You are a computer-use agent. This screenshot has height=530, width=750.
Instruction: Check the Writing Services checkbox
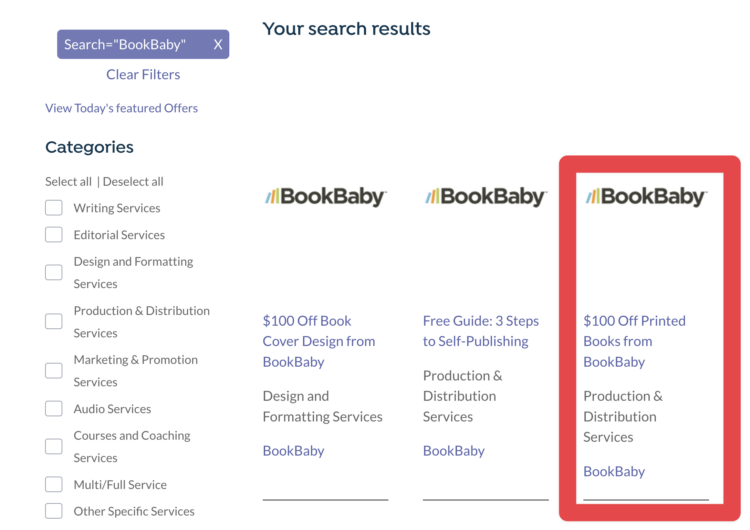click(54, 208)
